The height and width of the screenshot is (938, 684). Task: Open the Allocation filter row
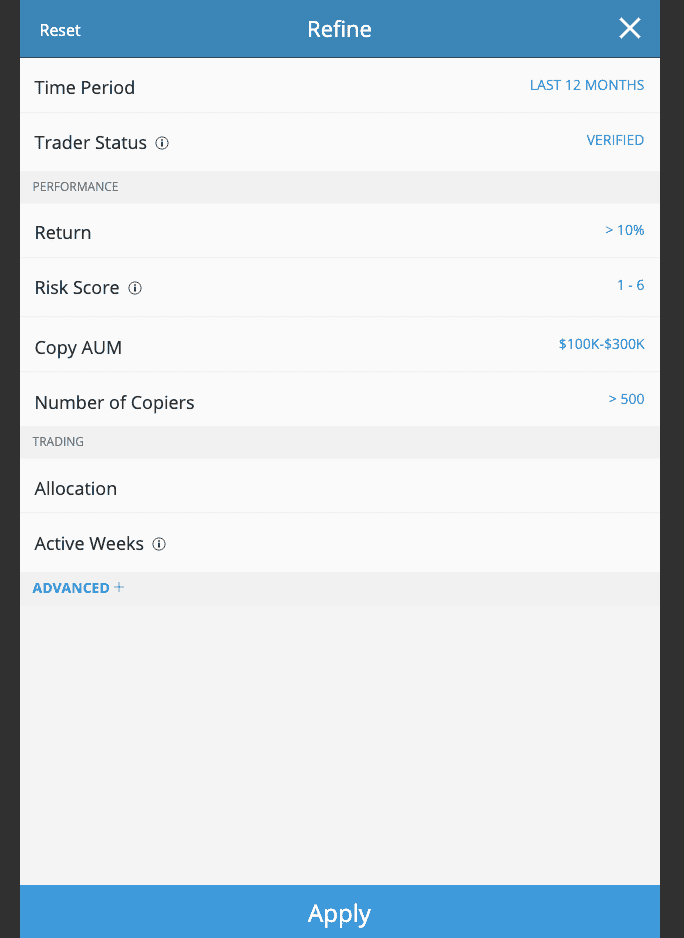pos(340,486)
